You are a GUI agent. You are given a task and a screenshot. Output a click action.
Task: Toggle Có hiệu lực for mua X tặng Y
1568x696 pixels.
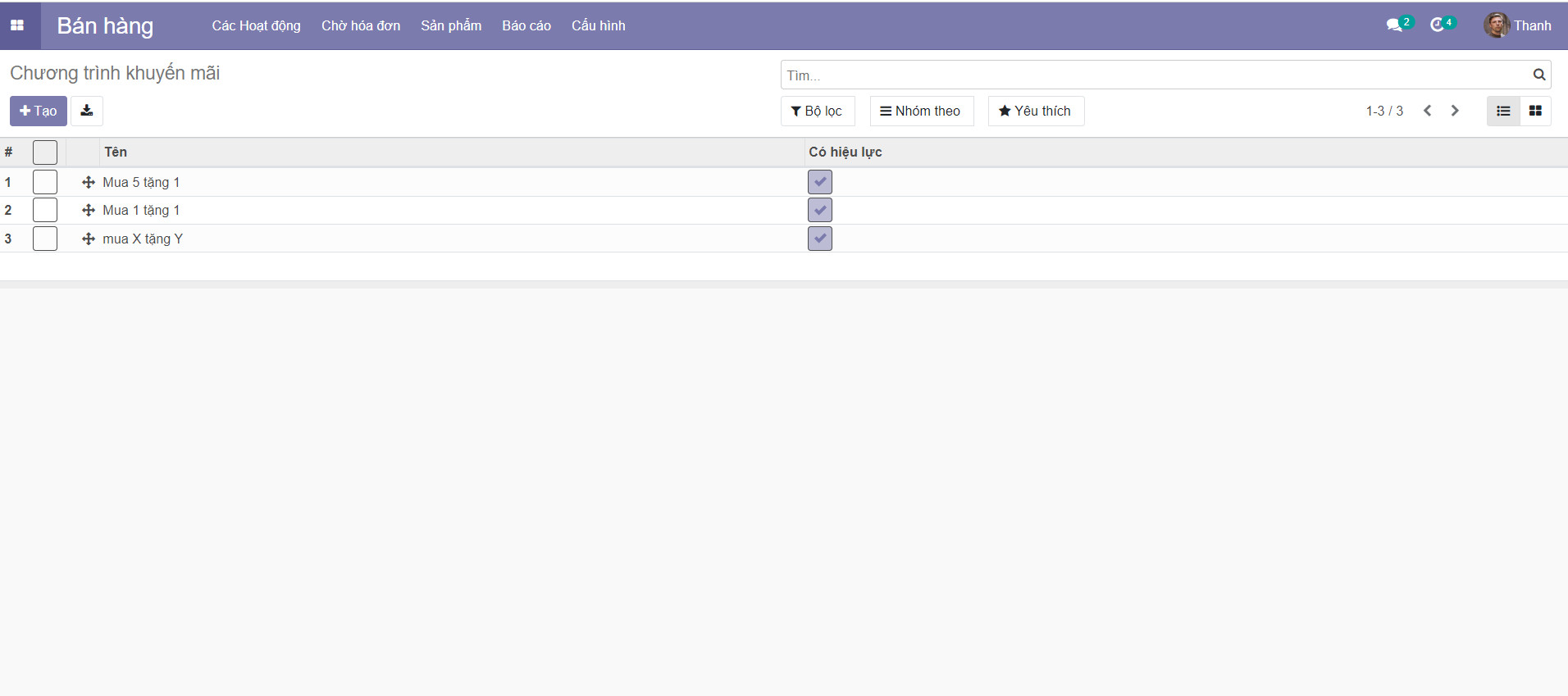pos(819,239)
